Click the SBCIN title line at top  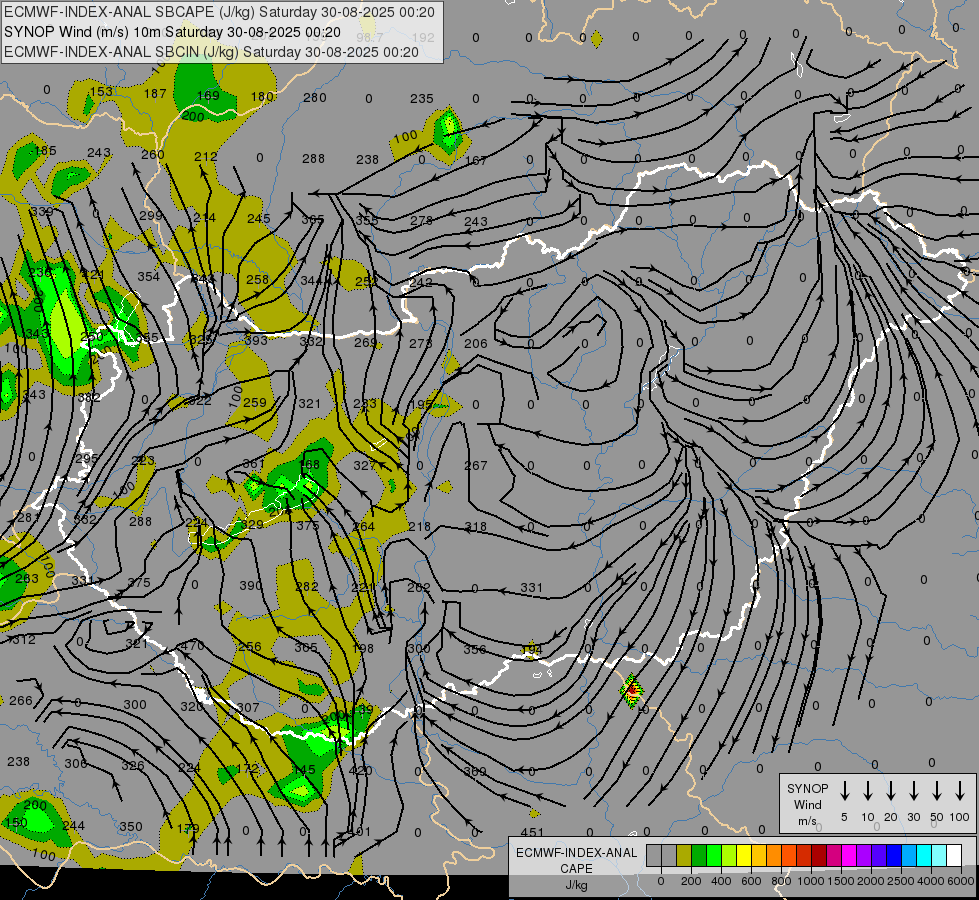[211, 52]
